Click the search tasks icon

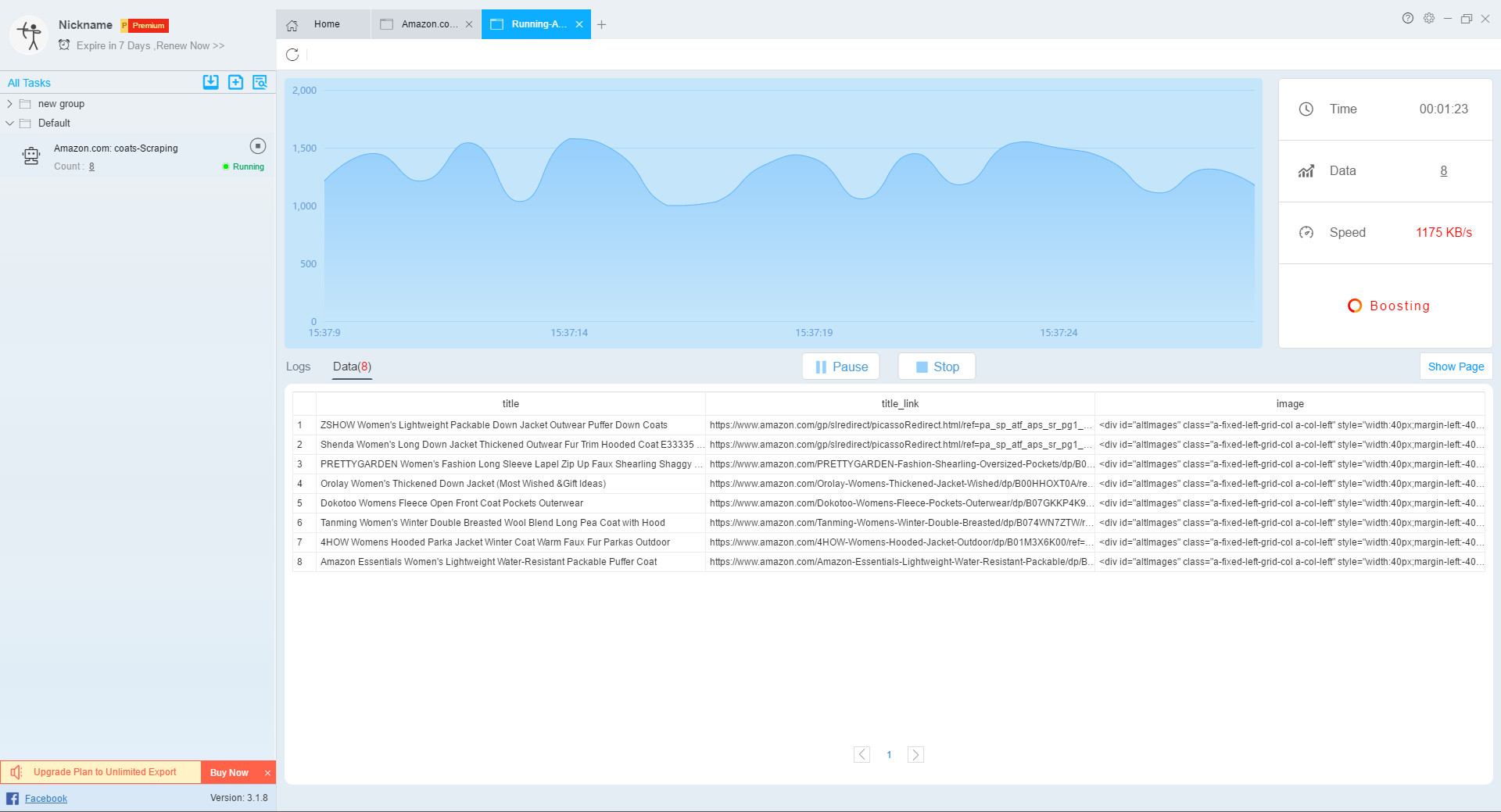pos(260,82)
